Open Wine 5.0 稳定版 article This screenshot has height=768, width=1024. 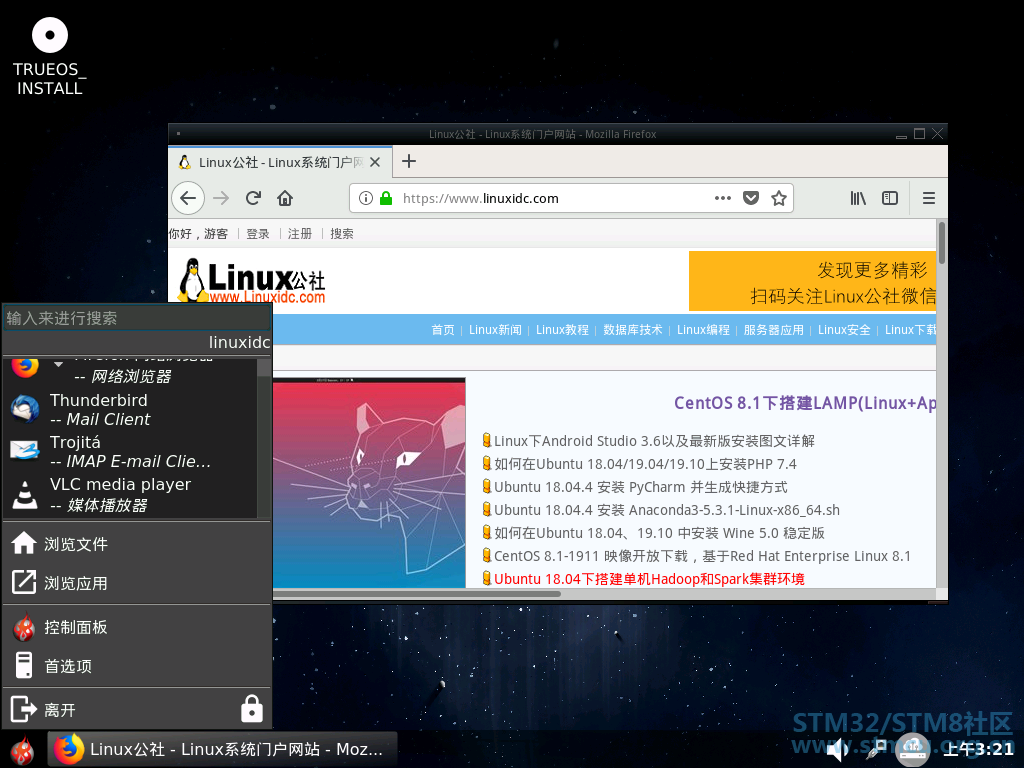click(659, 533)
